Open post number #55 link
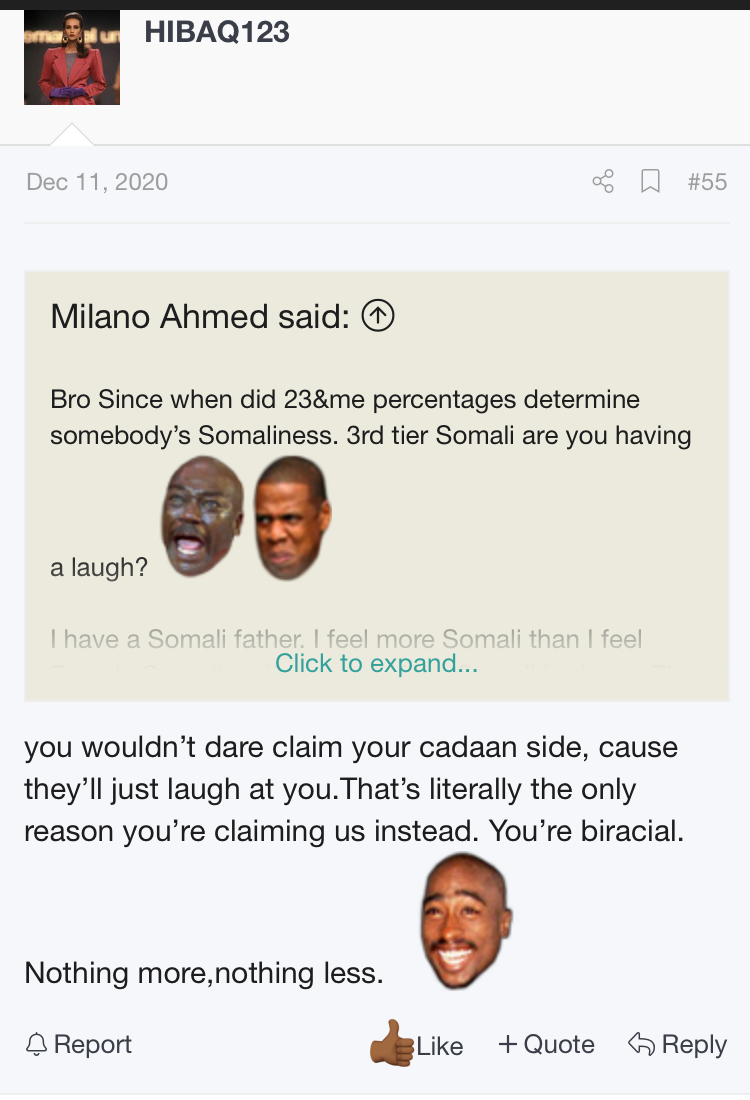750x1100 pixels. click(707, 182)
